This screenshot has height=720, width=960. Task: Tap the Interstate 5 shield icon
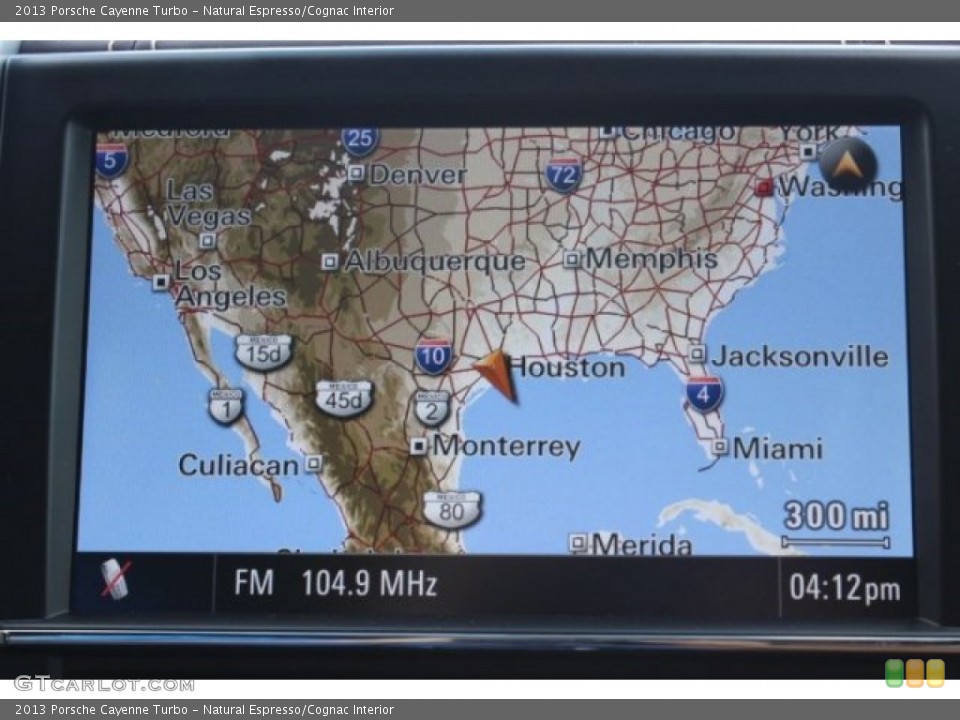[x=111, y=160]
